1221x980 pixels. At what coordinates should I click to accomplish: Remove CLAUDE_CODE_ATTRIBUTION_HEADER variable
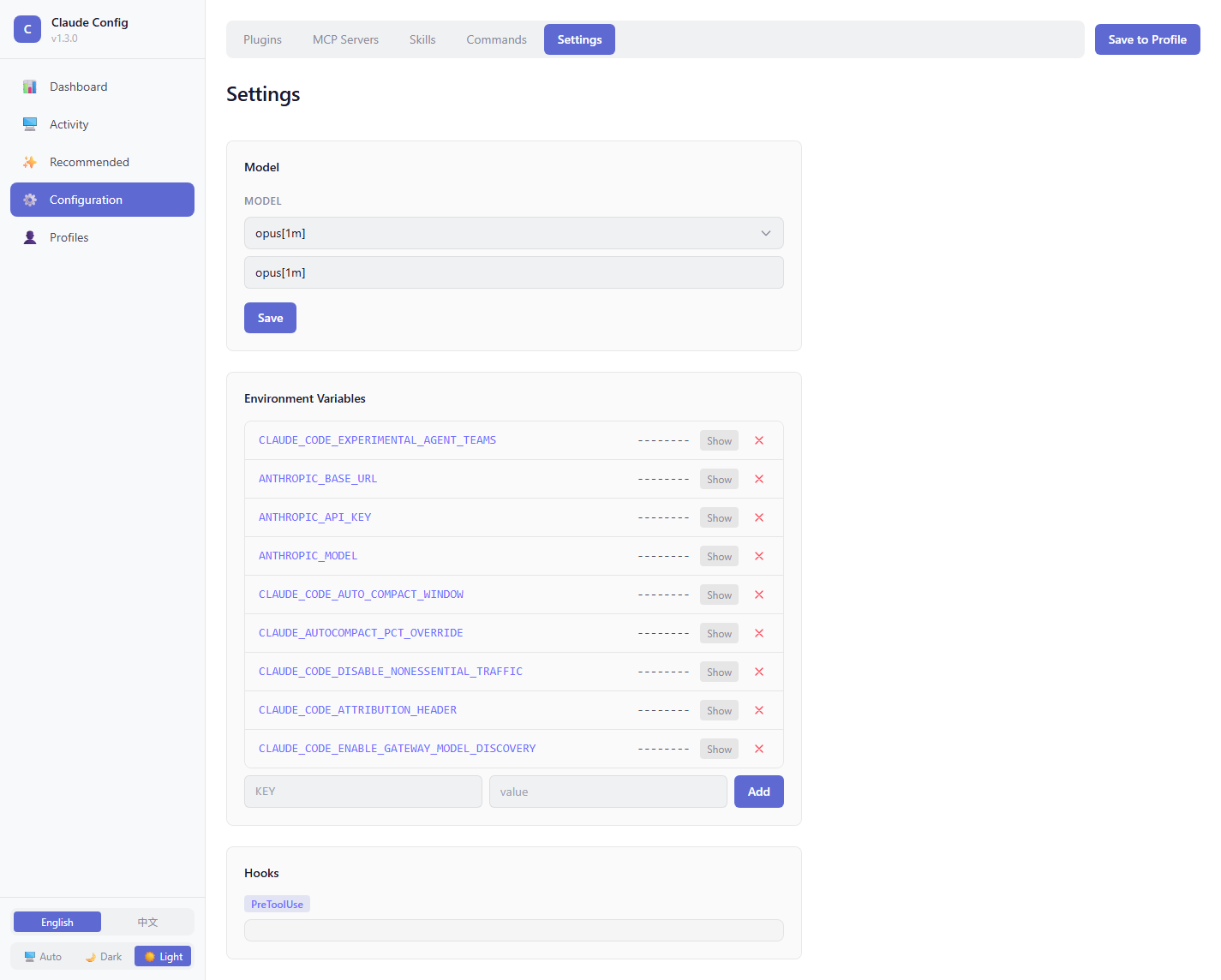coord(759,710)
